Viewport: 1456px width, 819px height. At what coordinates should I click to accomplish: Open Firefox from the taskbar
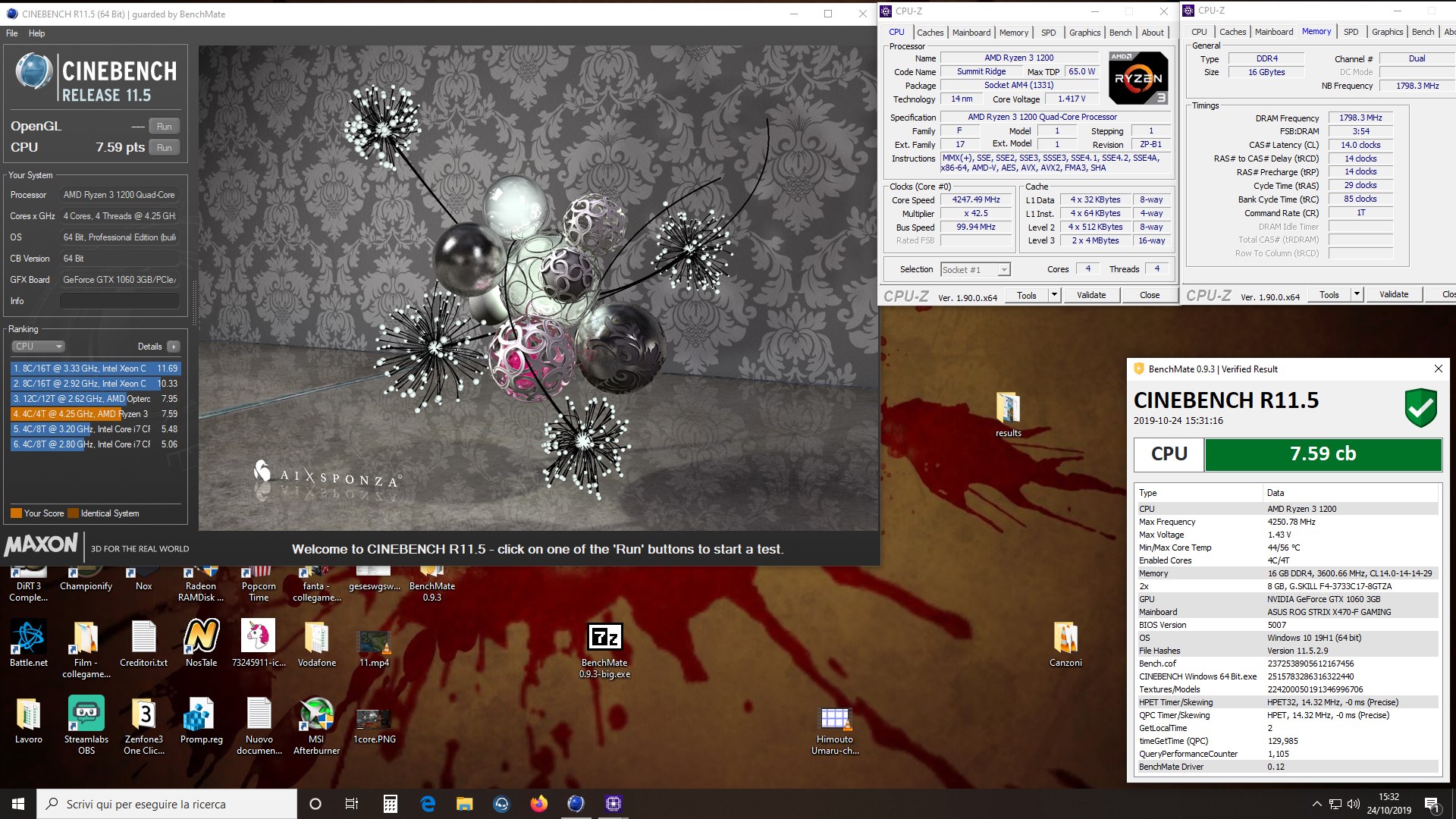coord(539,804)
